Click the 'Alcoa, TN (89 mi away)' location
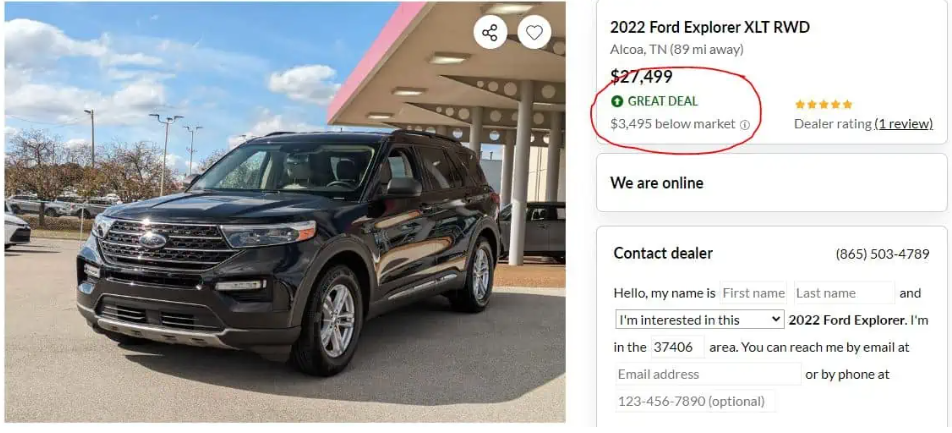 [x=676, y=50]
